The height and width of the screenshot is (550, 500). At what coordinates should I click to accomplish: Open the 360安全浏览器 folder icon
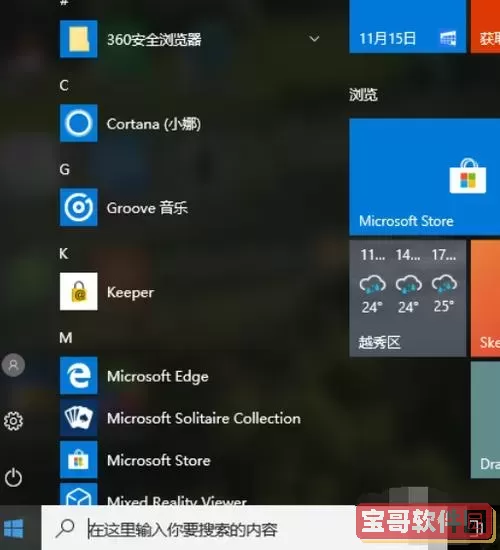79,39
